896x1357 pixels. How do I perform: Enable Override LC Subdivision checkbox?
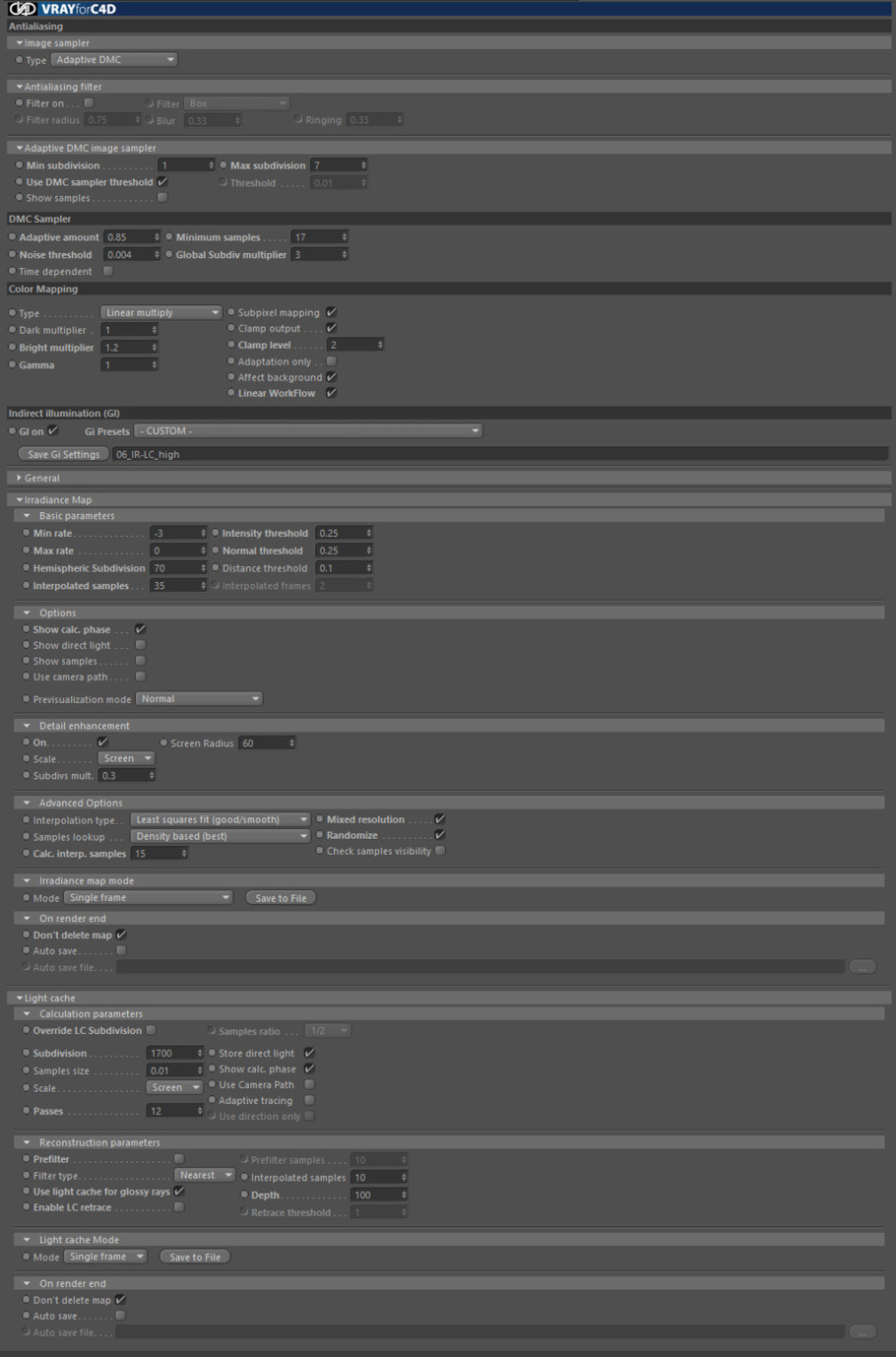pyautogui.click(x=151, y=1030)
